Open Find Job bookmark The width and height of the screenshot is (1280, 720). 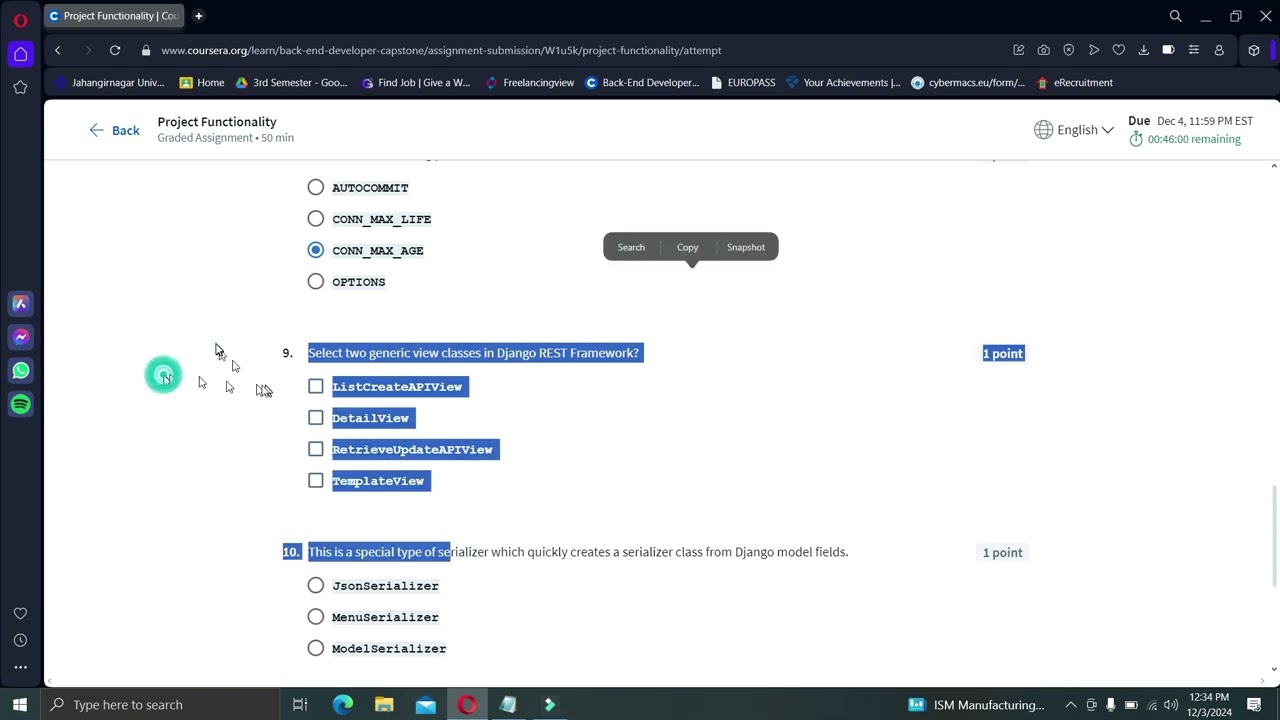click(415, 83)
